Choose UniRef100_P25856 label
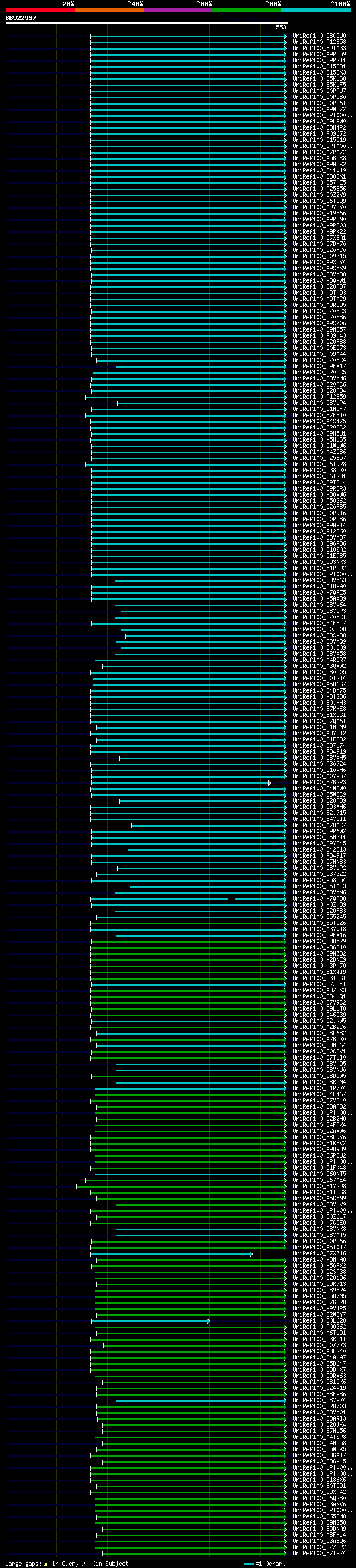Image resolution: width=356 pixels, height=1568 pixels. coord(319,189)
